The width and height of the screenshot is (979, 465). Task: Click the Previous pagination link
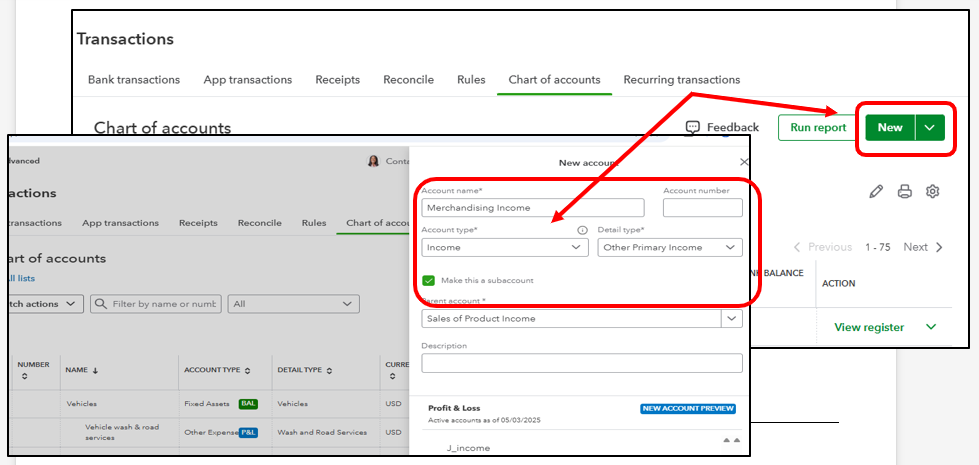pyautogui.click(x=830, y=247)
